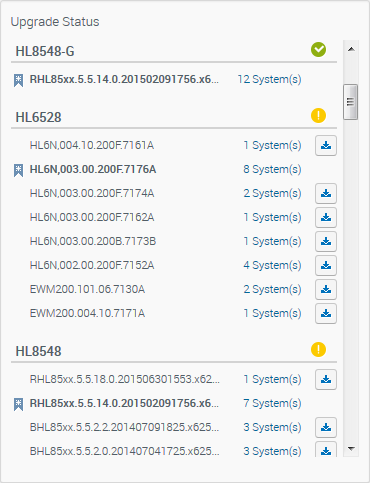Click download icon for HL6N,003.00.200F.7162A

(x=326, y=217)
